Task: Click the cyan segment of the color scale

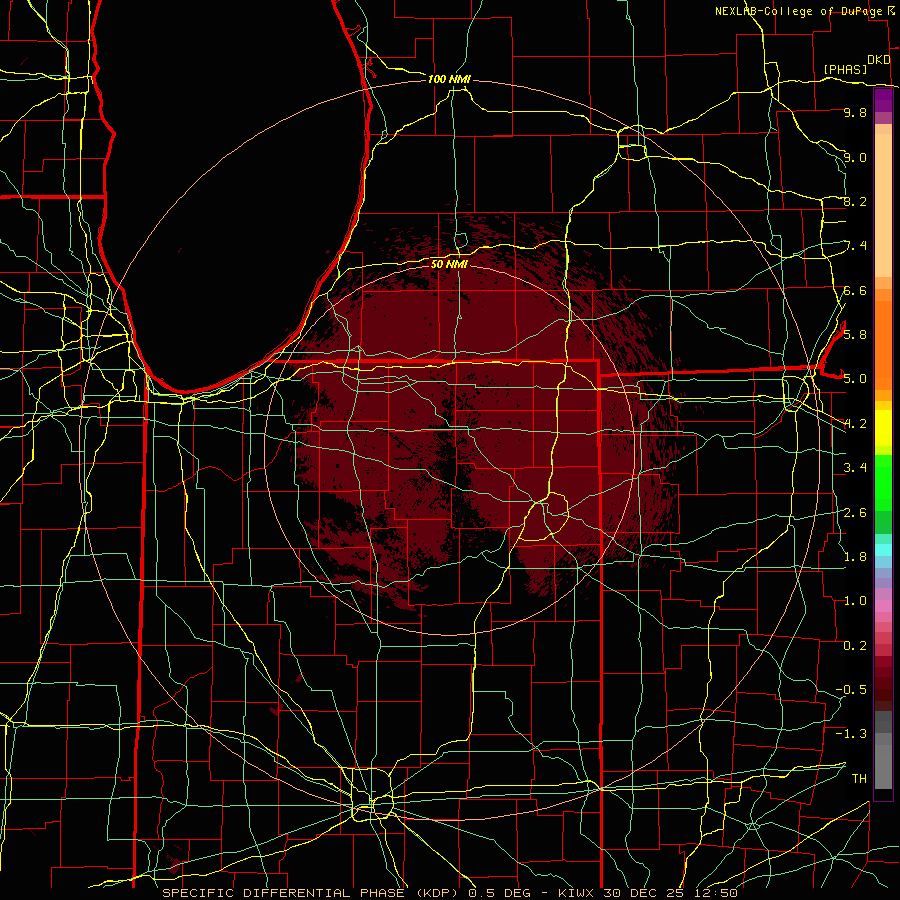Action: 883,550
